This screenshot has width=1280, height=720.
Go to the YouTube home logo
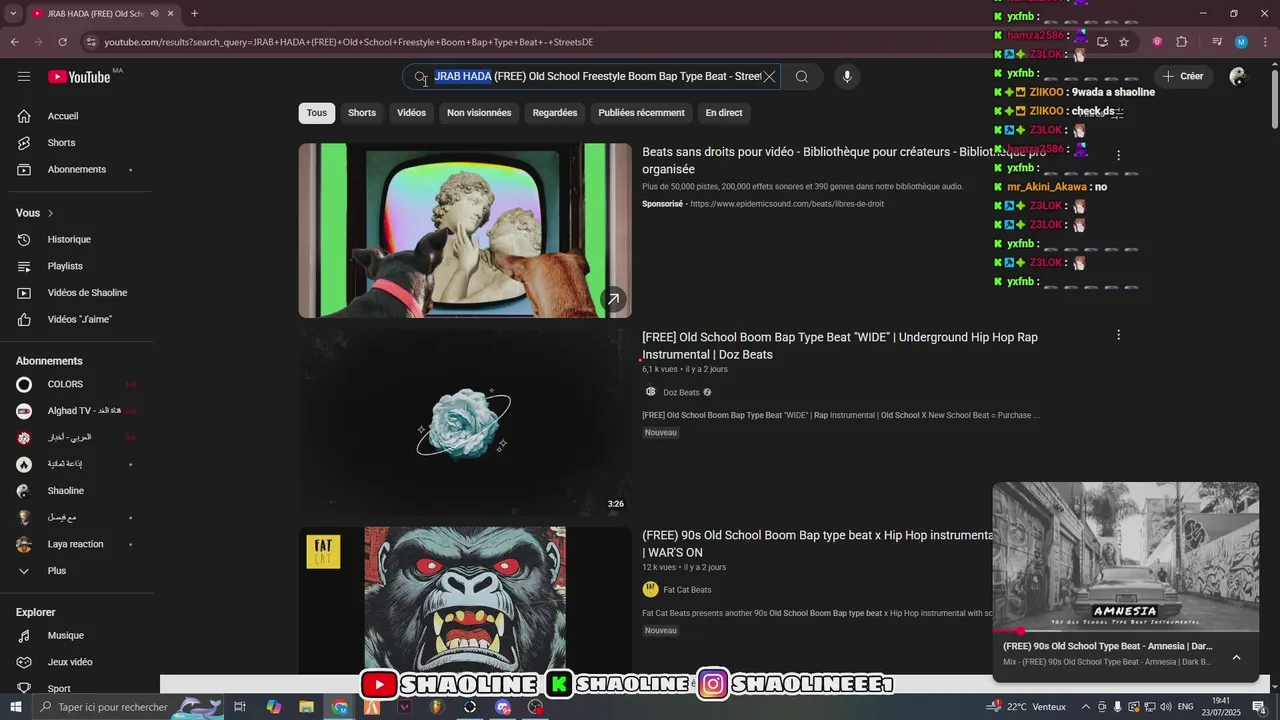tap(79, 77)
